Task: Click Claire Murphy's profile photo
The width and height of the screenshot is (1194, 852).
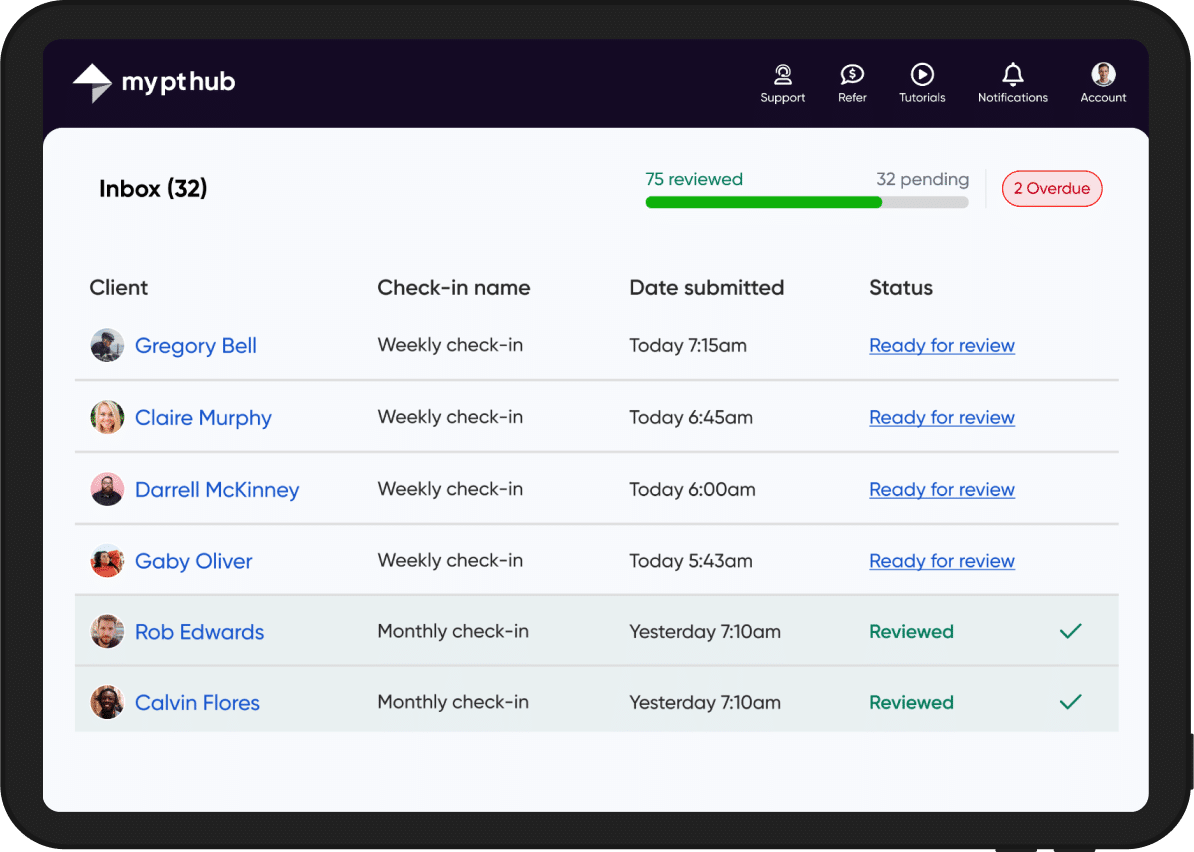Action: click(107, 417)
